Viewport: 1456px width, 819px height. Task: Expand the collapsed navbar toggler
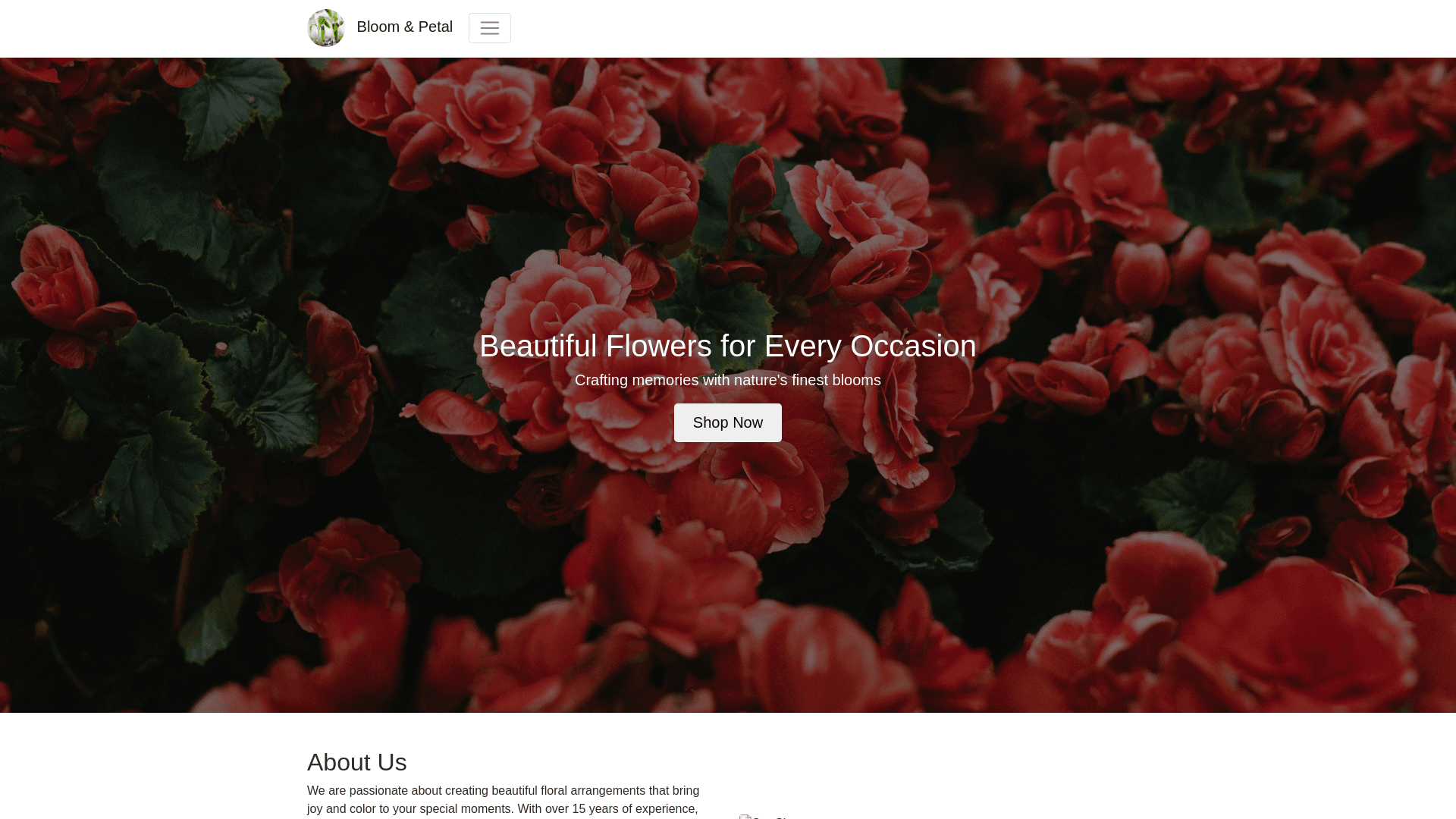[489, 28]
